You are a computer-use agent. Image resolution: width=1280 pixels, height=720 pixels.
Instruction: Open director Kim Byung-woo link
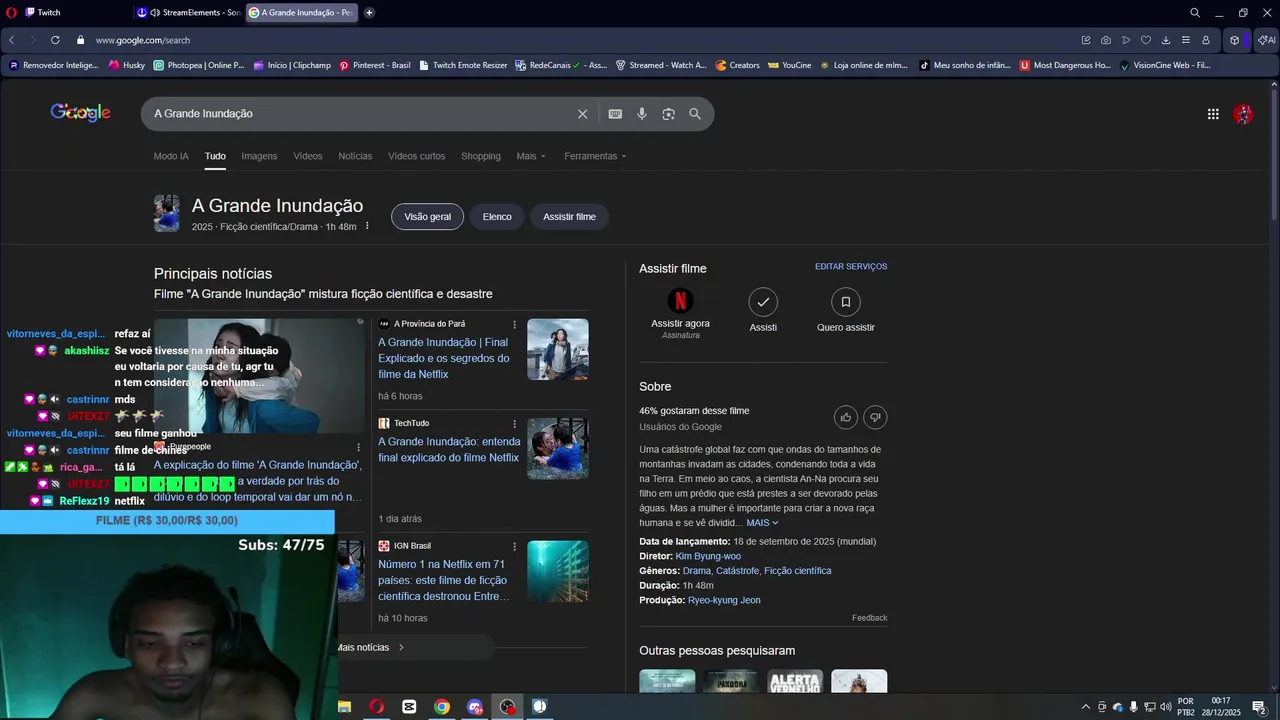(708, 556)
